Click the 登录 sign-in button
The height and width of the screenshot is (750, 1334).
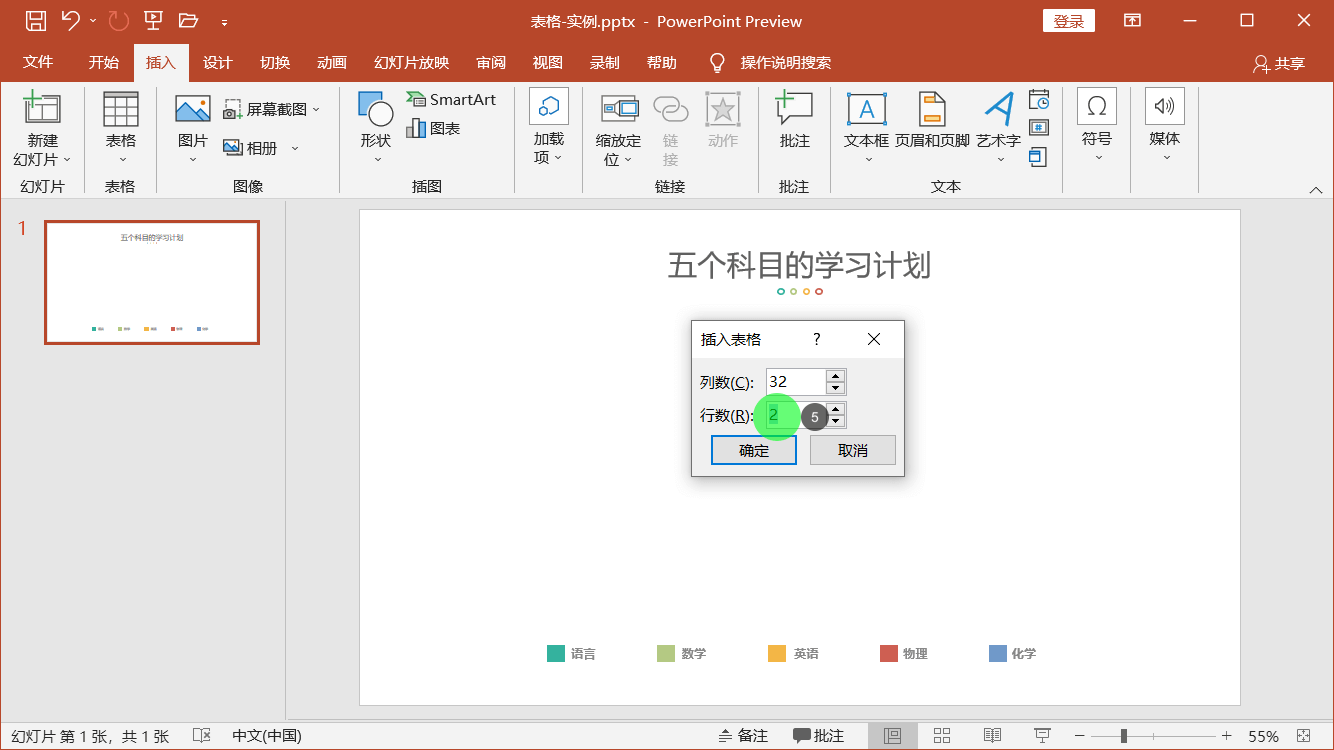click(x=1069, y=21)
